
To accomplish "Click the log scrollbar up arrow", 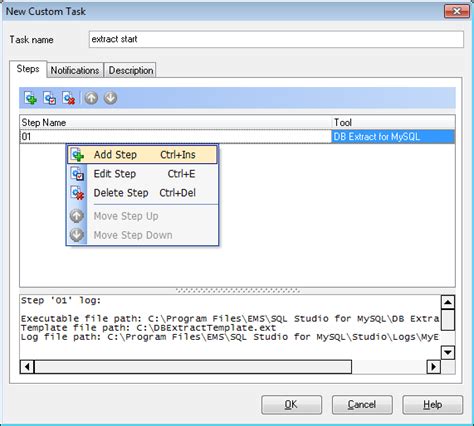I will [448, 302].
